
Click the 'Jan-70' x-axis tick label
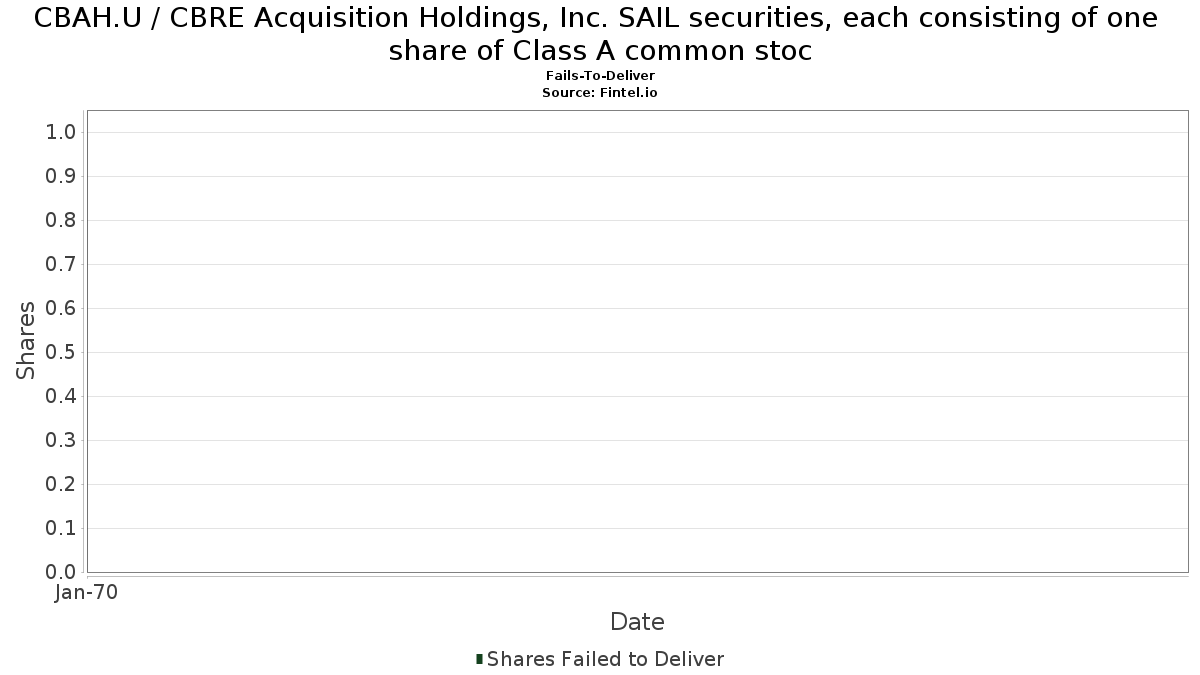pyautogui.click(x=87, y=592)
